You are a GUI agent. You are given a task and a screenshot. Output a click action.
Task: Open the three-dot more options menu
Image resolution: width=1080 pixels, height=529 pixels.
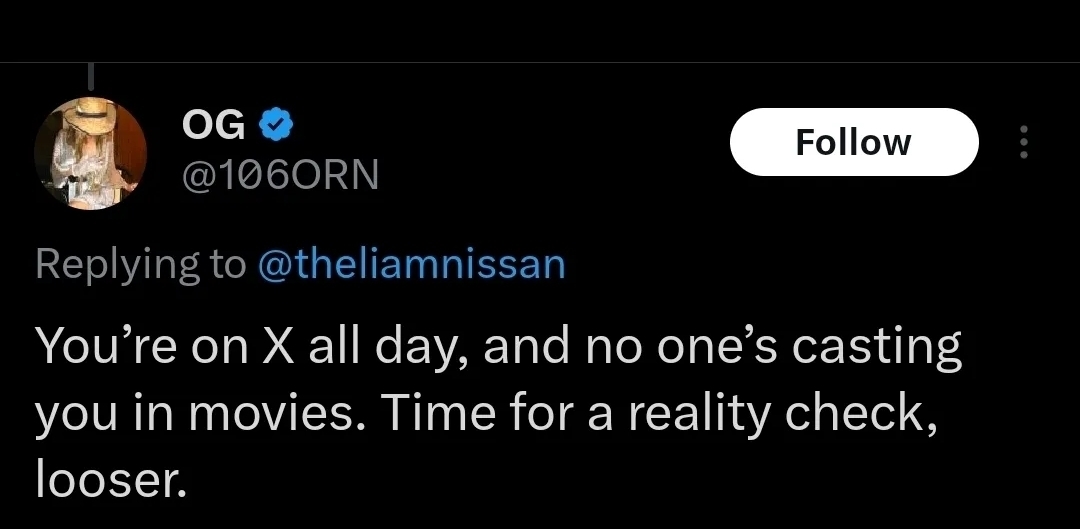(x=1022, y=141)
